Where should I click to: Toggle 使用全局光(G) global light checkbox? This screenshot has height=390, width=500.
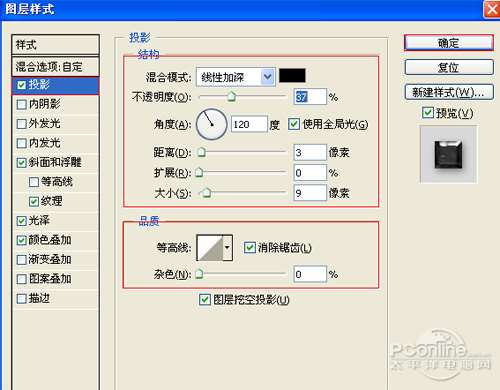pyautogui.click(x=294, y=124)
